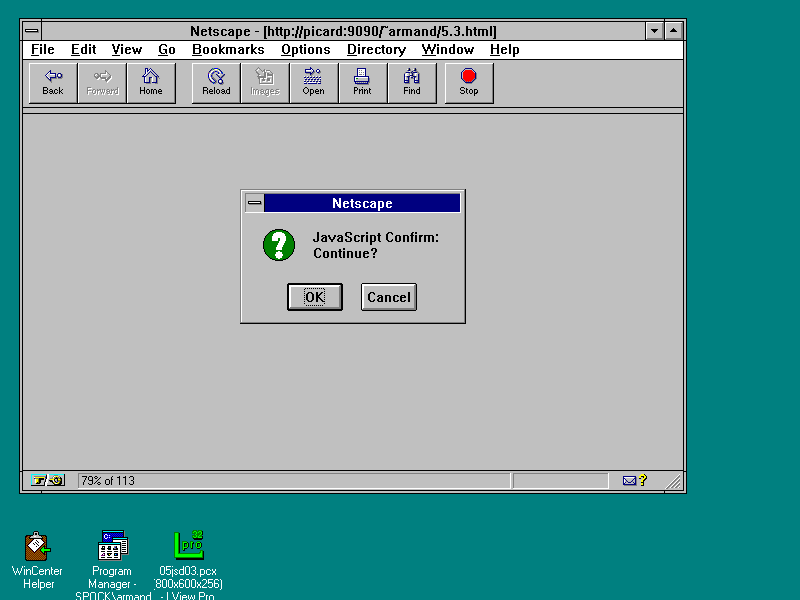Click the 79% of 113 loading progress field
This screenshot has height=600, width=800.
click(293, 481)
